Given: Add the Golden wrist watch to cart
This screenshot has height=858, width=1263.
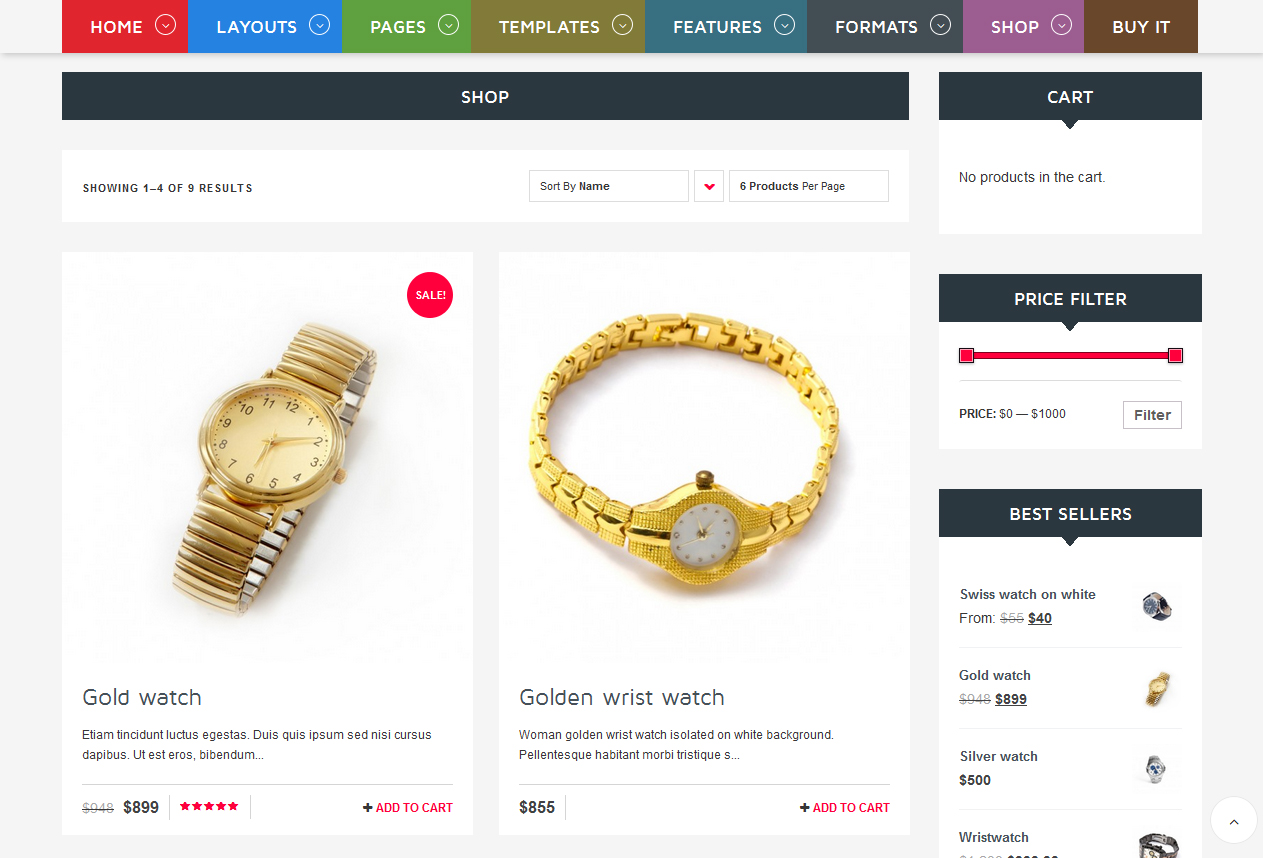Looking at the screenshot, I should click(x=845, y=808).
